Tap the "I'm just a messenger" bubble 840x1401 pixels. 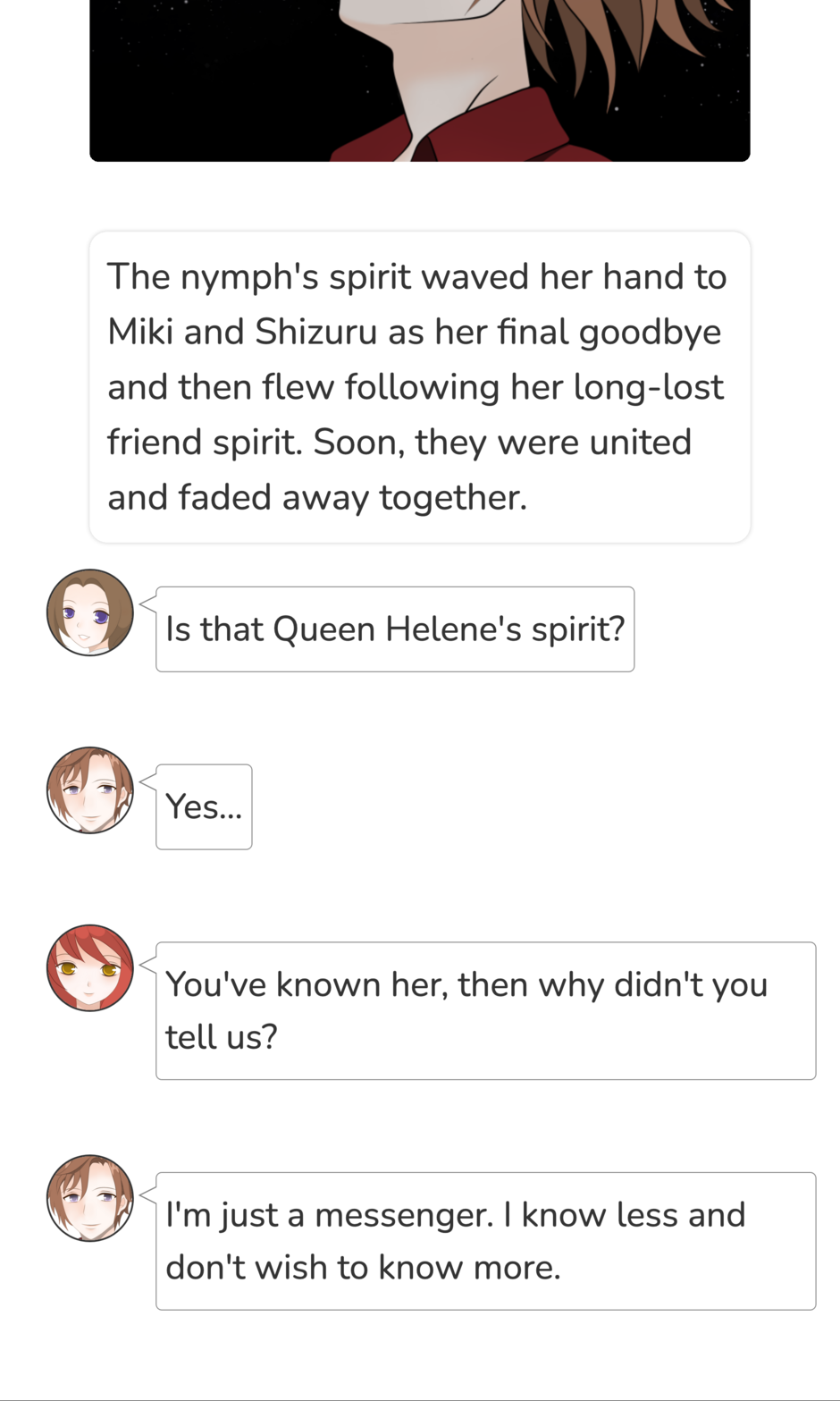pyautogui.click(x=485, y=1241)
